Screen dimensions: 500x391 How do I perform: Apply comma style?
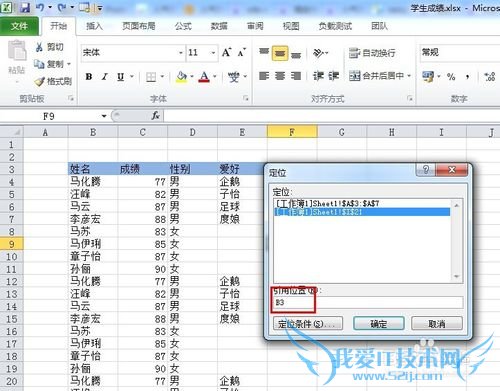coord(468,77)
